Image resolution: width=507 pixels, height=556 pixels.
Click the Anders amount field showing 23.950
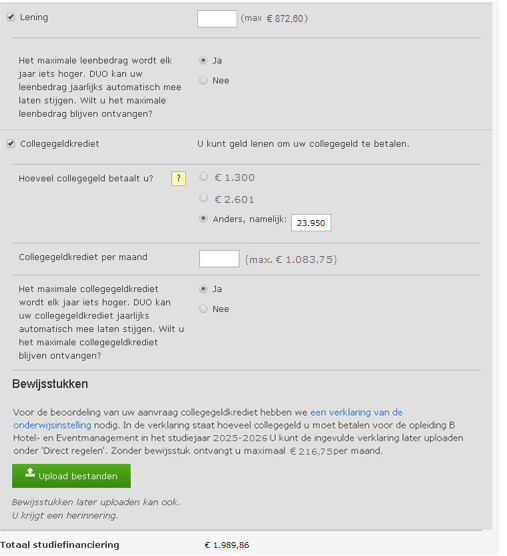coord(311,223)
